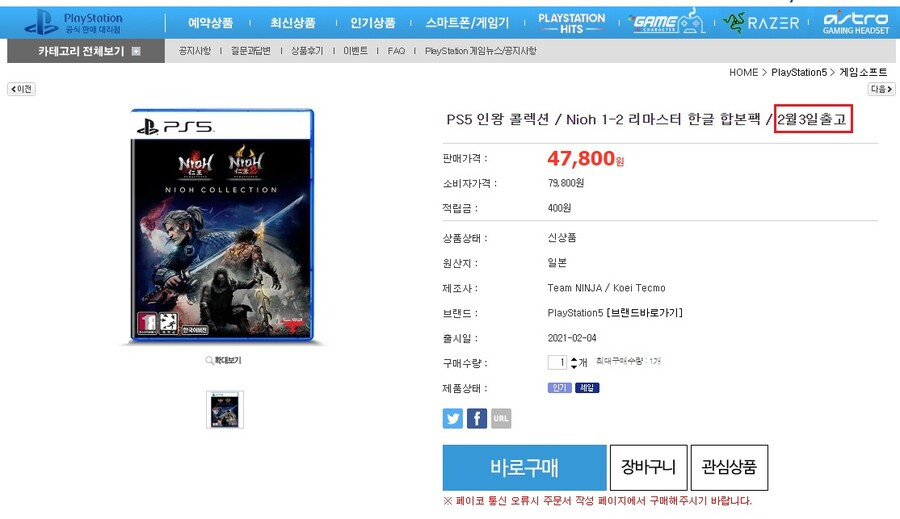Go to 다음 next product
The height and width of the screenshot is (519, 900).
tap(881, 89)
